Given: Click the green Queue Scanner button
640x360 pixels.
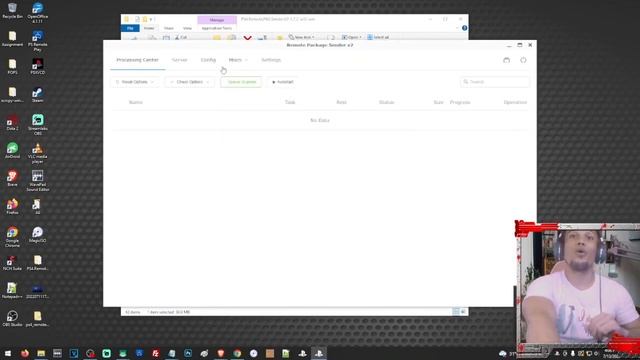Looking at the screenshot, I should tap(242, 82).
